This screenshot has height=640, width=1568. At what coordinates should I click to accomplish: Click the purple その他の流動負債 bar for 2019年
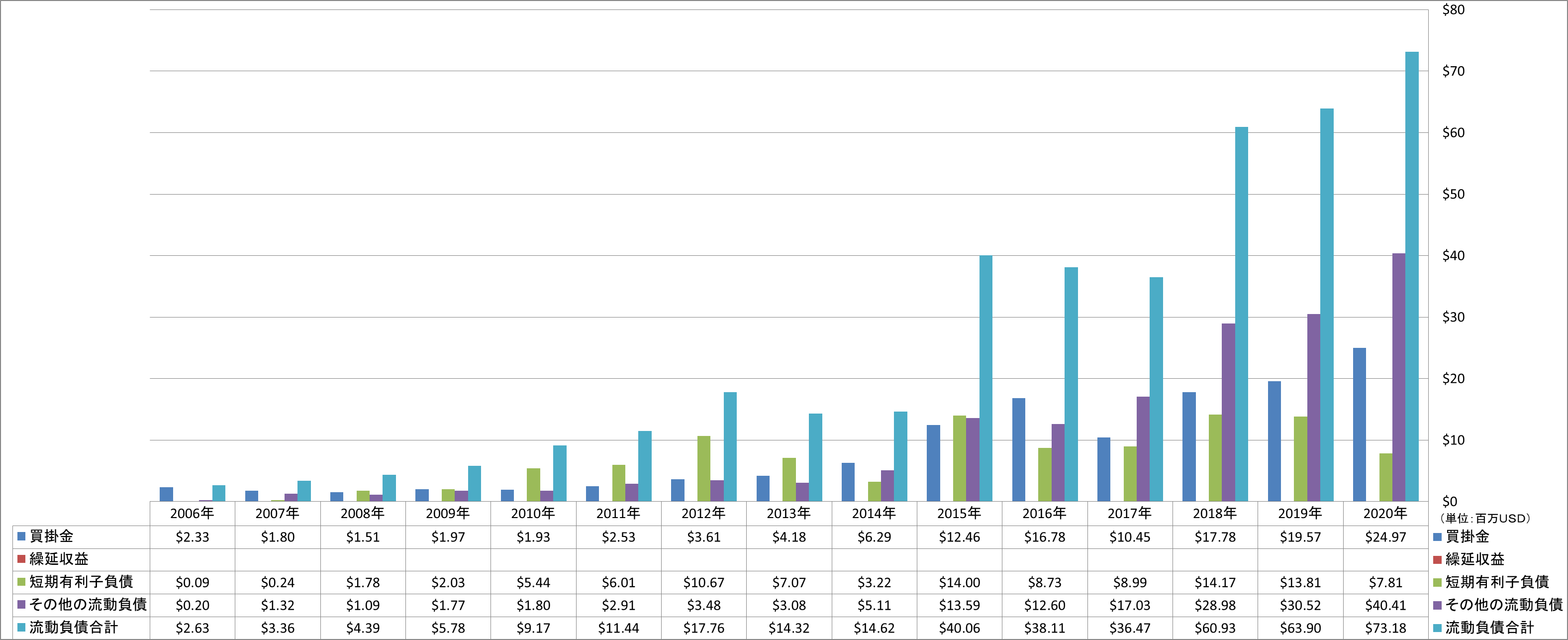pos(1314,408)
